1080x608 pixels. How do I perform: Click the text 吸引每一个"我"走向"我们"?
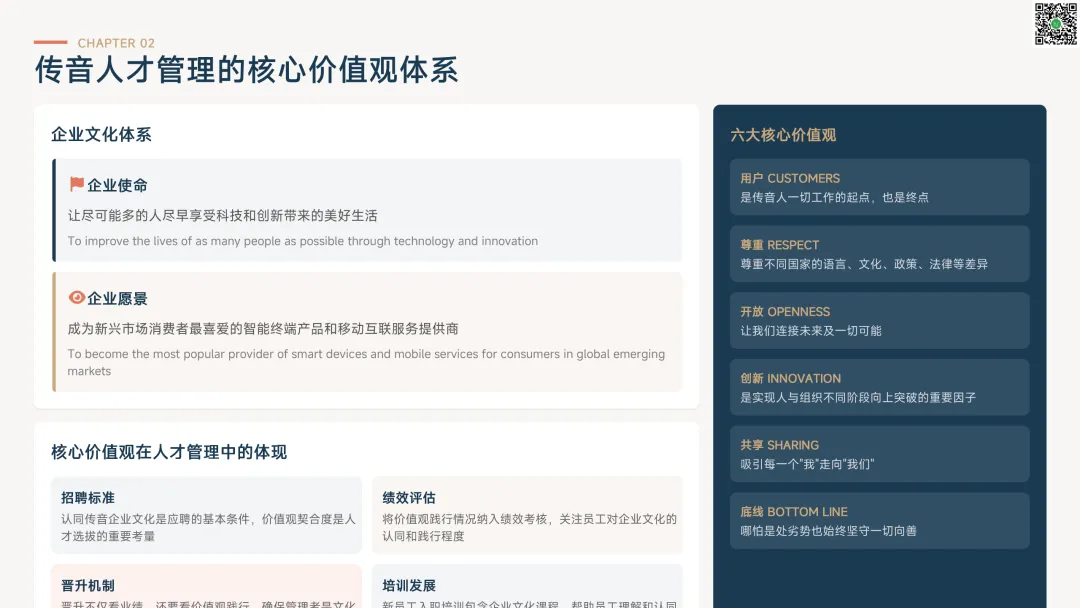(807, 465)
